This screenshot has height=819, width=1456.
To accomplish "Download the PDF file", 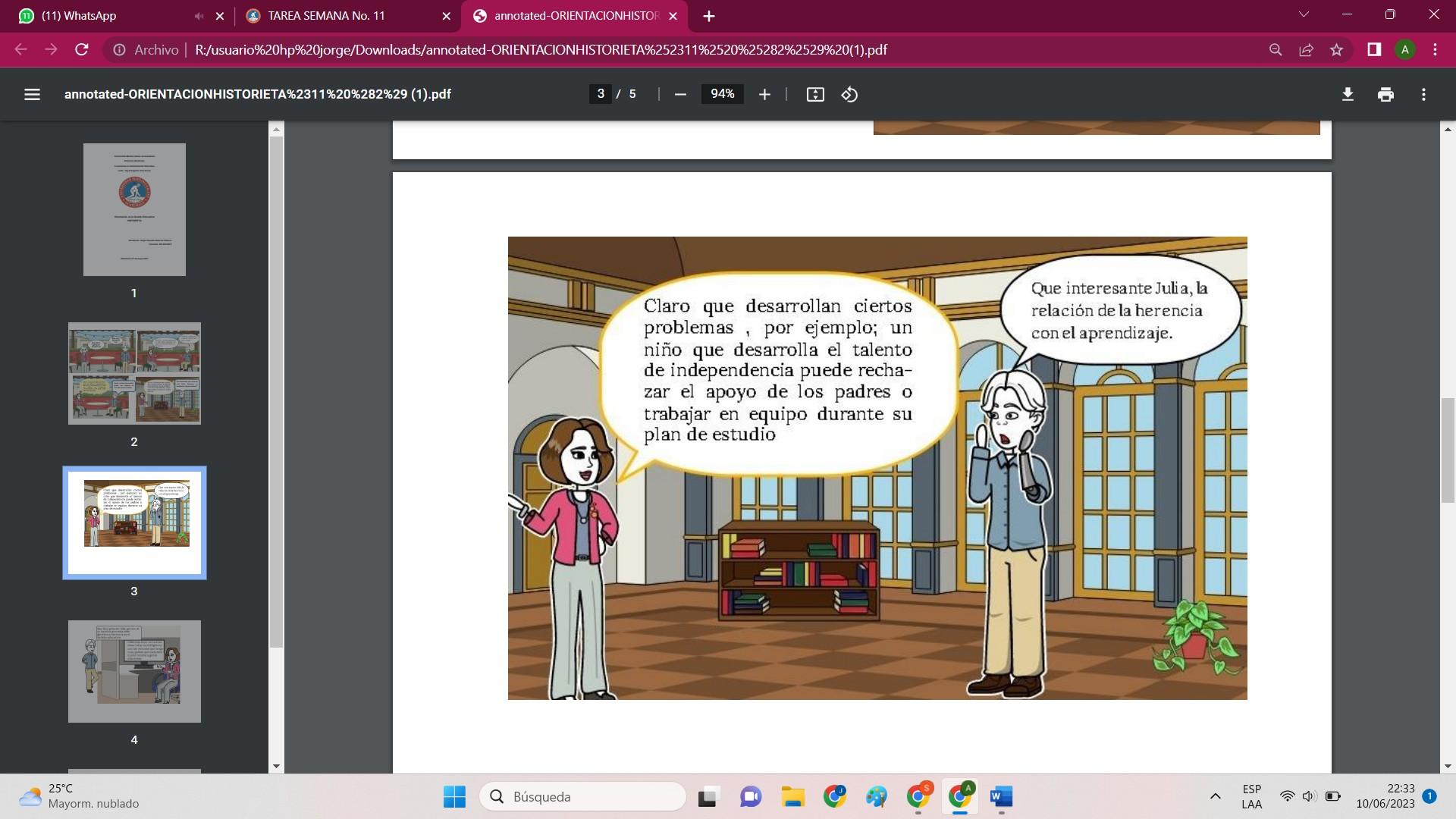I will point(1348,94).
